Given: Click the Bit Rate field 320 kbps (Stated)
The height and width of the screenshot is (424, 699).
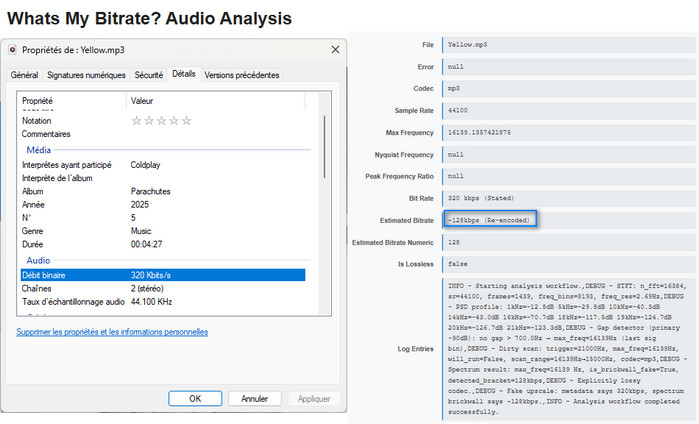Looking at the screenshot, I should [x=568, y=198].
